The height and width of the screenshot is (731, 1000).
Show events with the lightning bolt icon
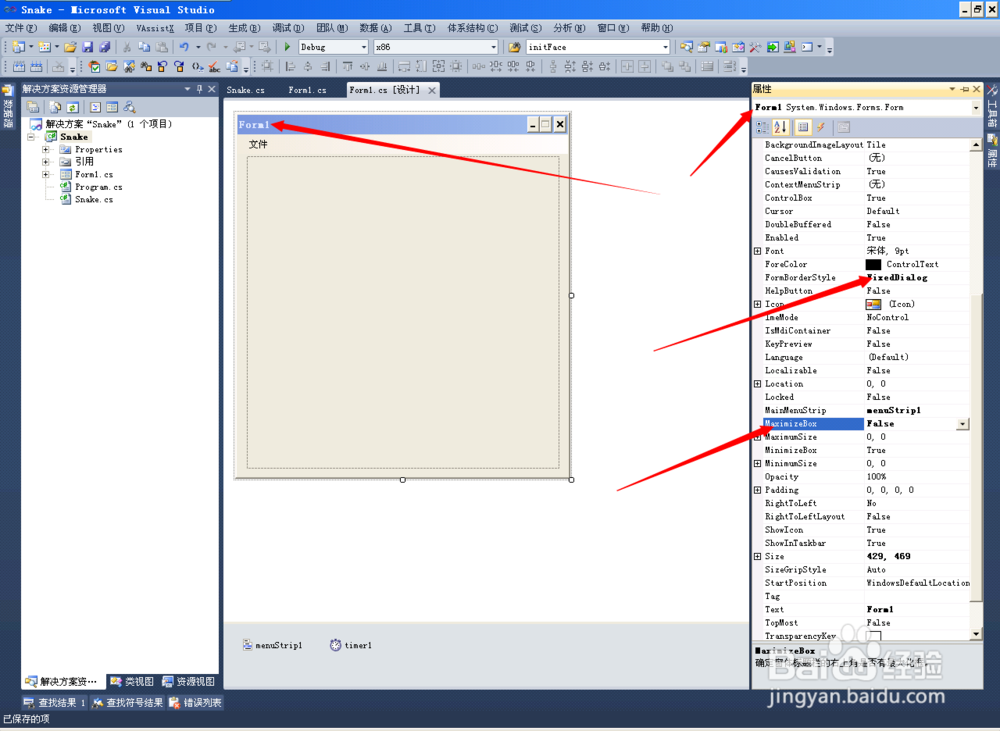point(821,128)
